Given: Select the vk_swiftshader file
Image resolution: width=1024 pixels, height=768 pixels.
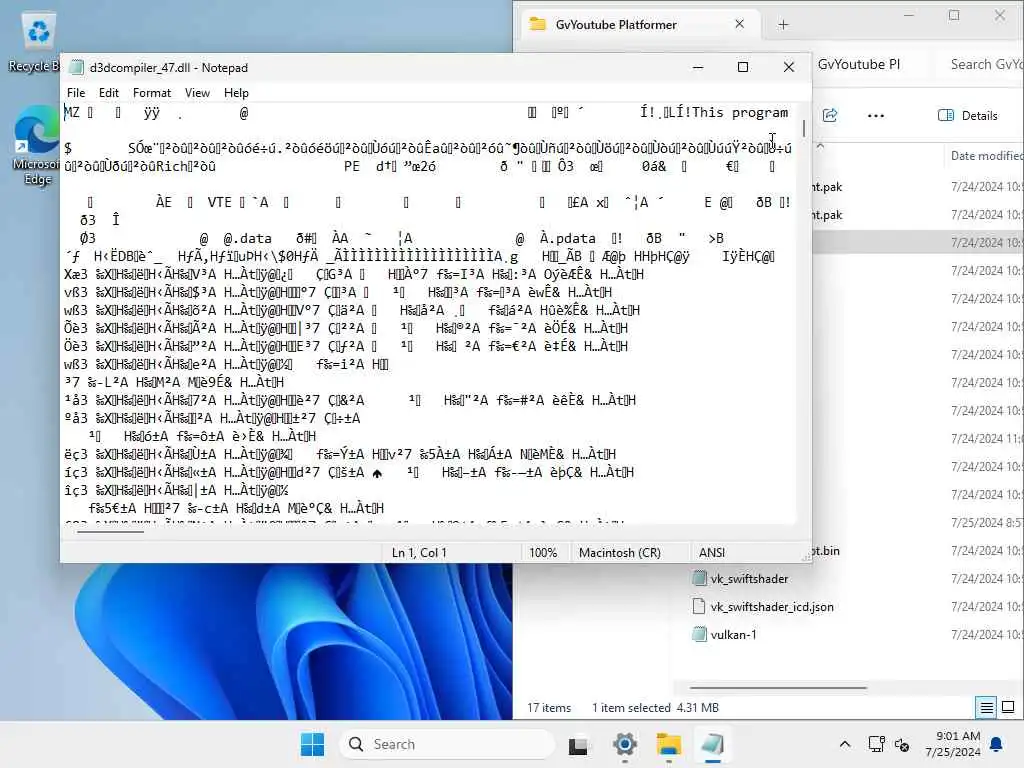Looking at the screenshot, I should (749, 579).
